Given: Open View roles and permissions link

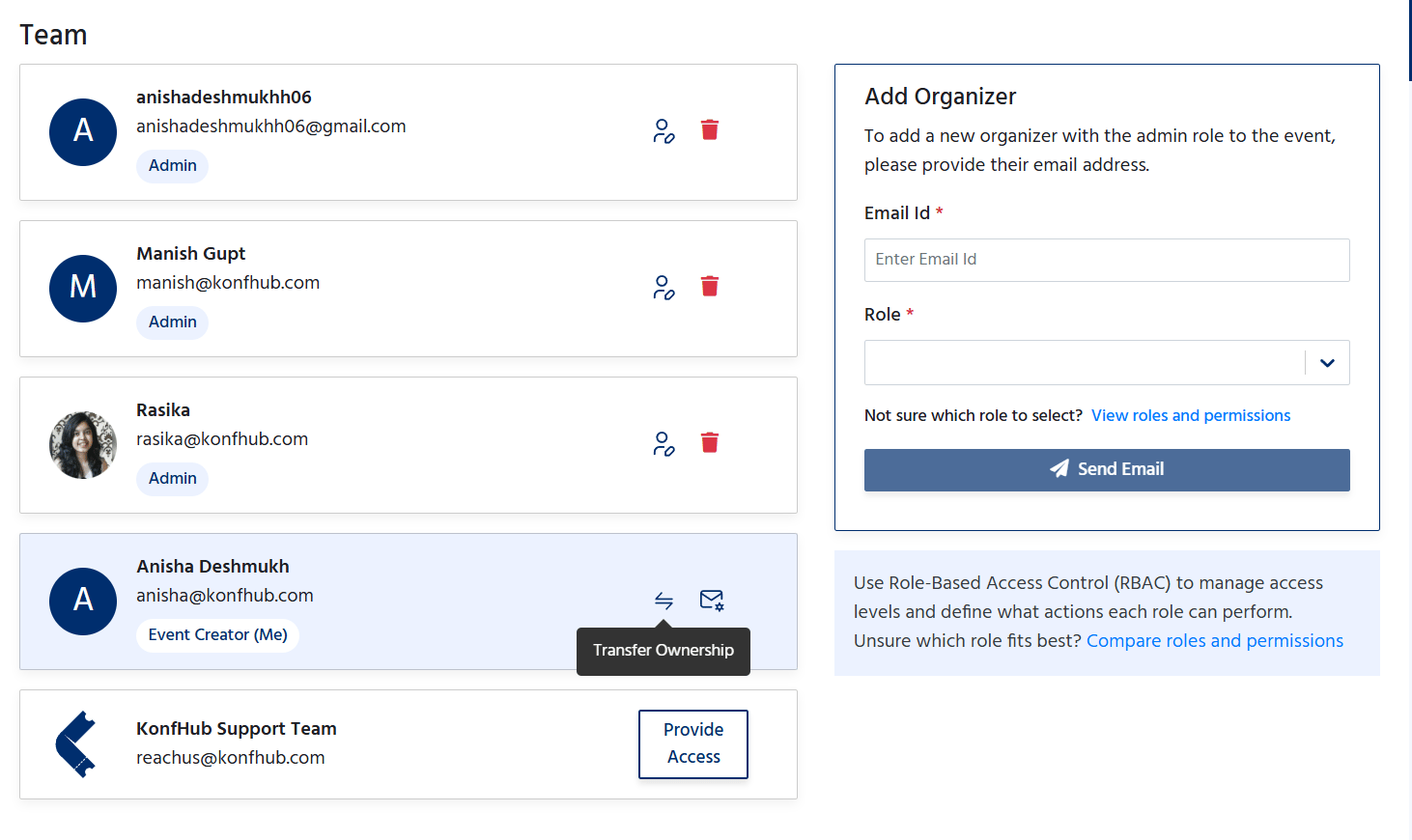Looking at the screenshot, I should (x=1191, y=415).
